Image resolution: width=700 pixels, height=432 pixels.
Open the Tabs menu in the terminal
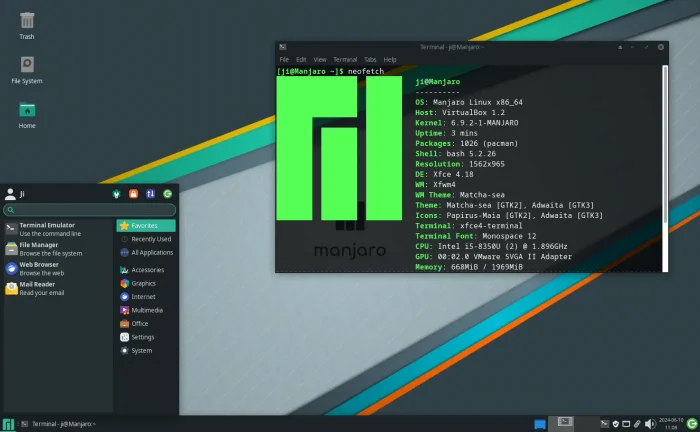point(370,60)
